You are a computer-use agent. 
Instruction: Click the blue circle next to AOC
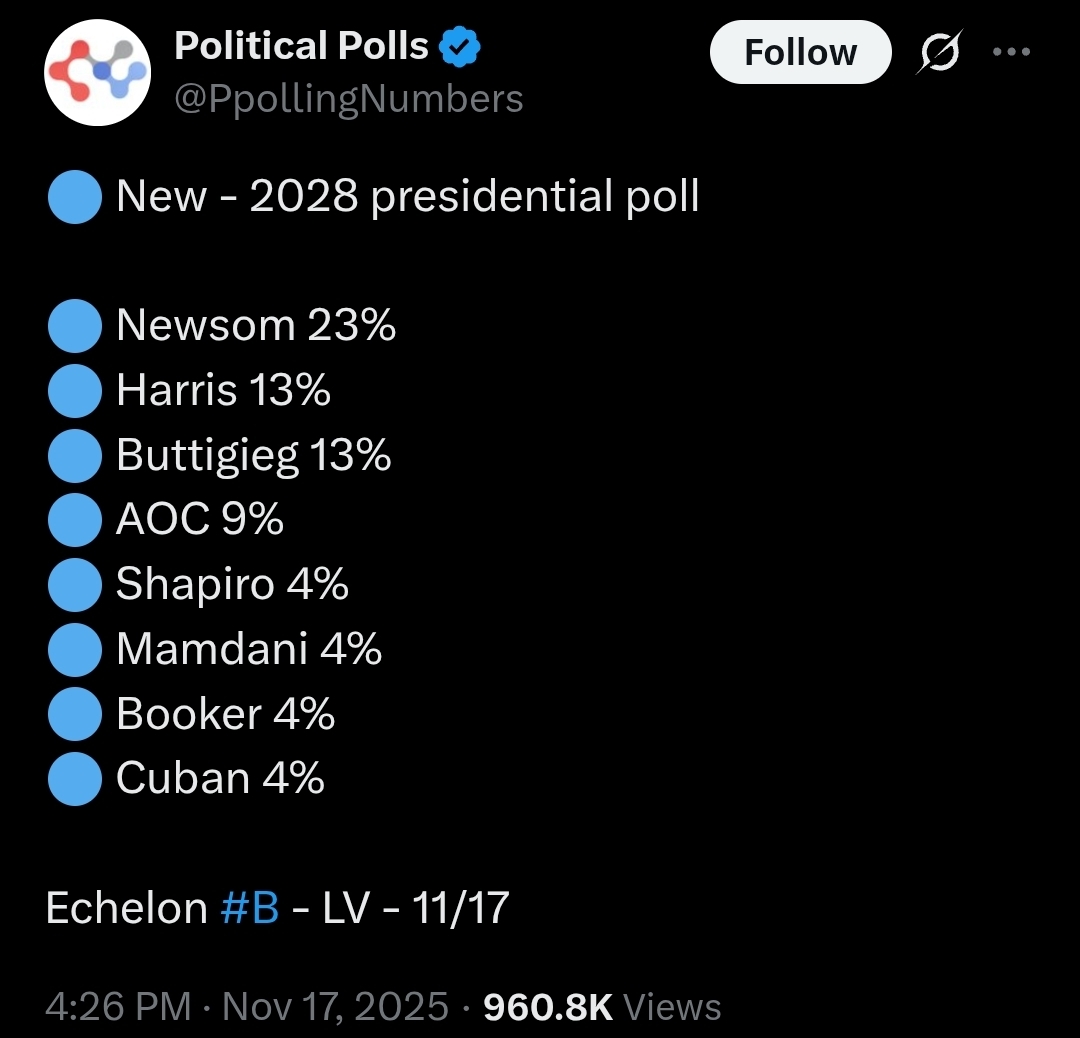click(74, 520)
